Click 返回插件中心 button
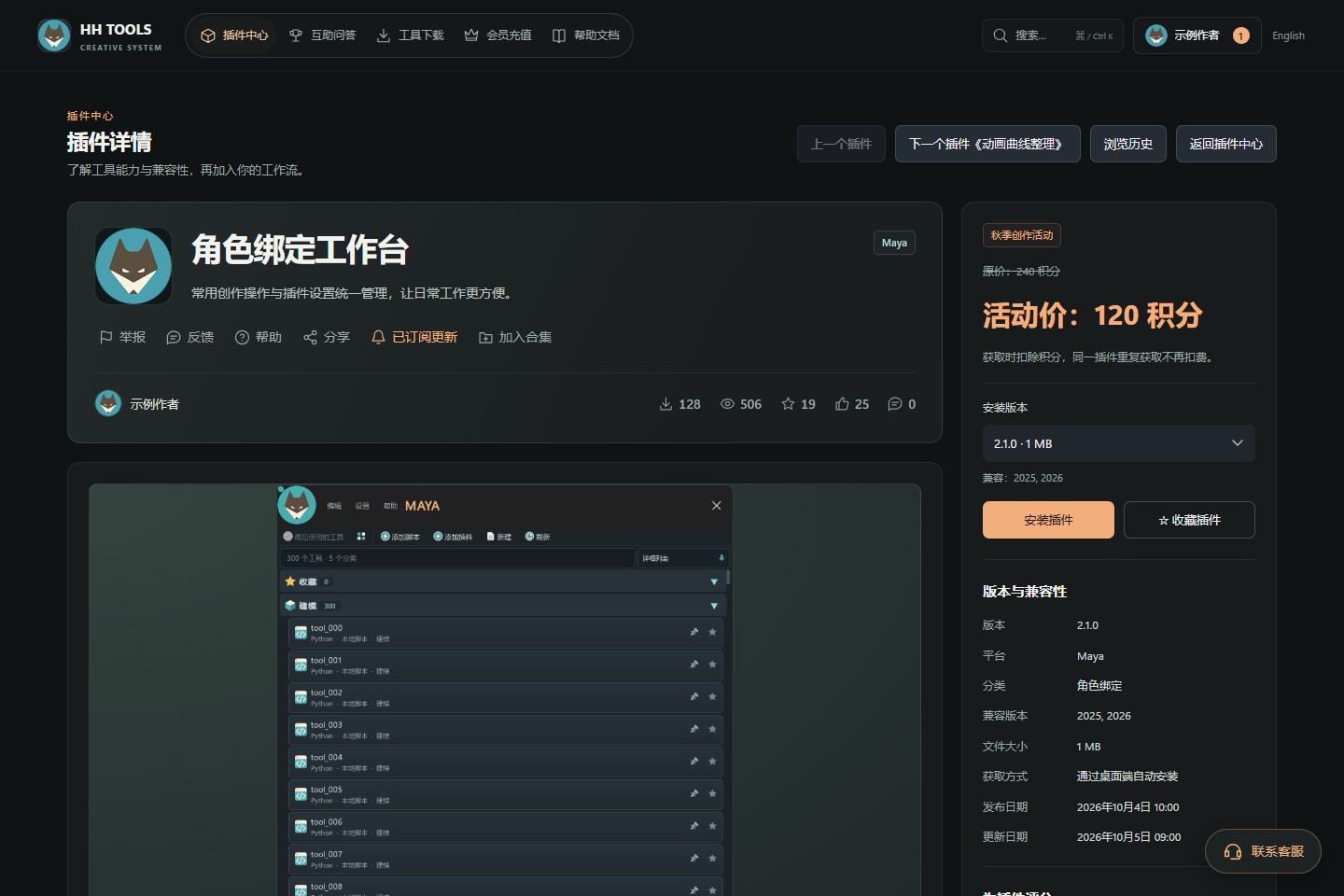 click(1226, 144)
